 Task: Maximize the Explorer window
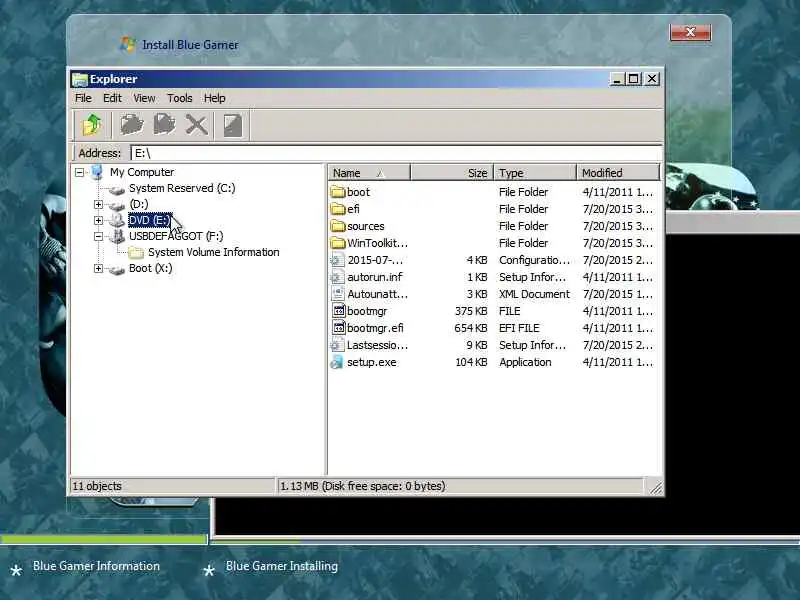tap(634, 79)
